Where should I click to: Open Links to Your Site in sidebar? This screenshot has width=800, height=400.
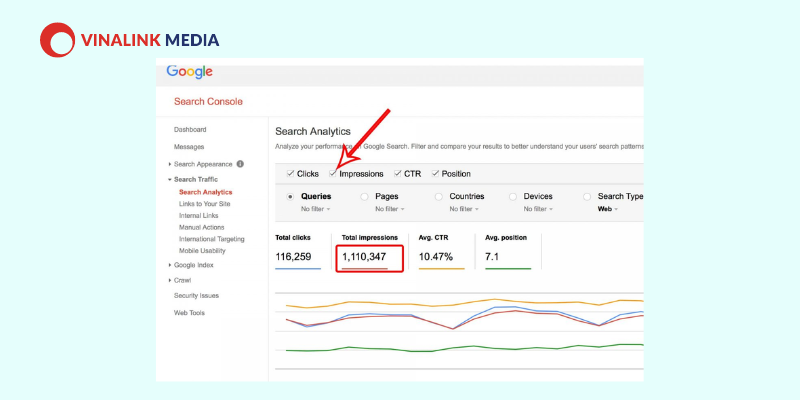[205, 204]
